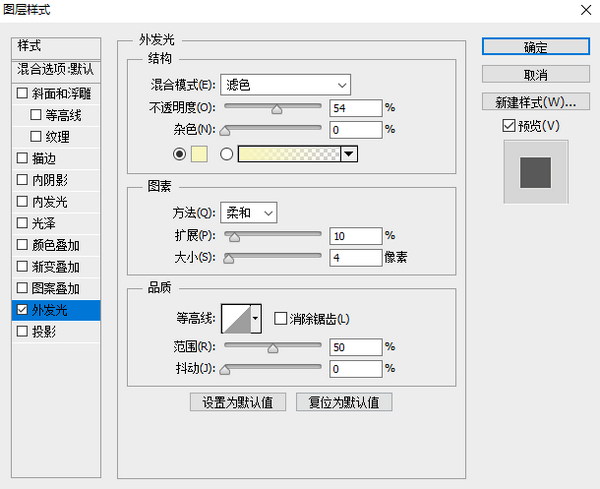This screenshot has width=600, height=489.
Task: Toggle the 预览 preview checkbox
Action: (x=509, y=126)
